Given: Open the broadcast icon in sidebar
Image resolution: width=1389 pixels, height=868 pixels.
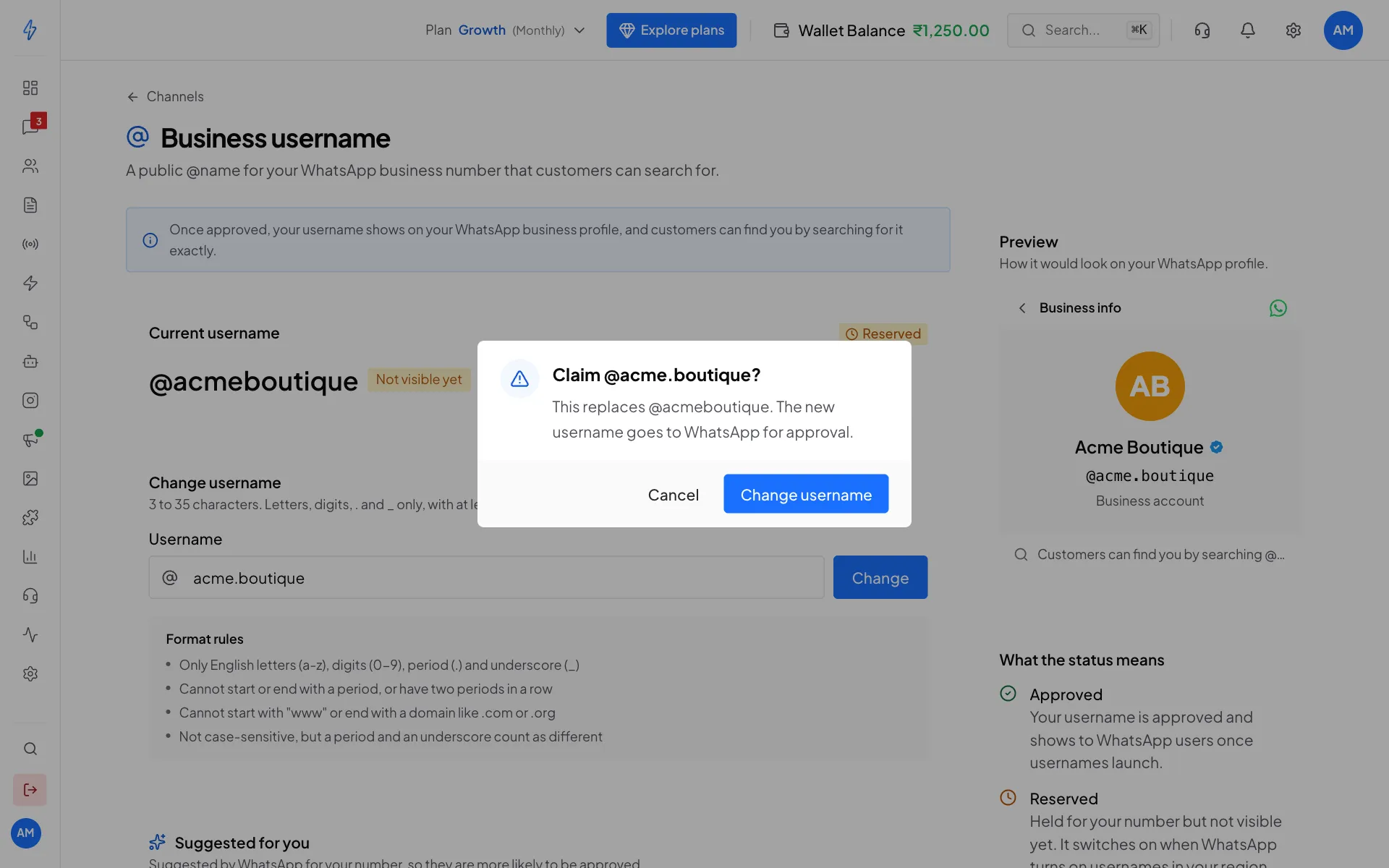Looking at the screenshot, I should pos(30,244).
